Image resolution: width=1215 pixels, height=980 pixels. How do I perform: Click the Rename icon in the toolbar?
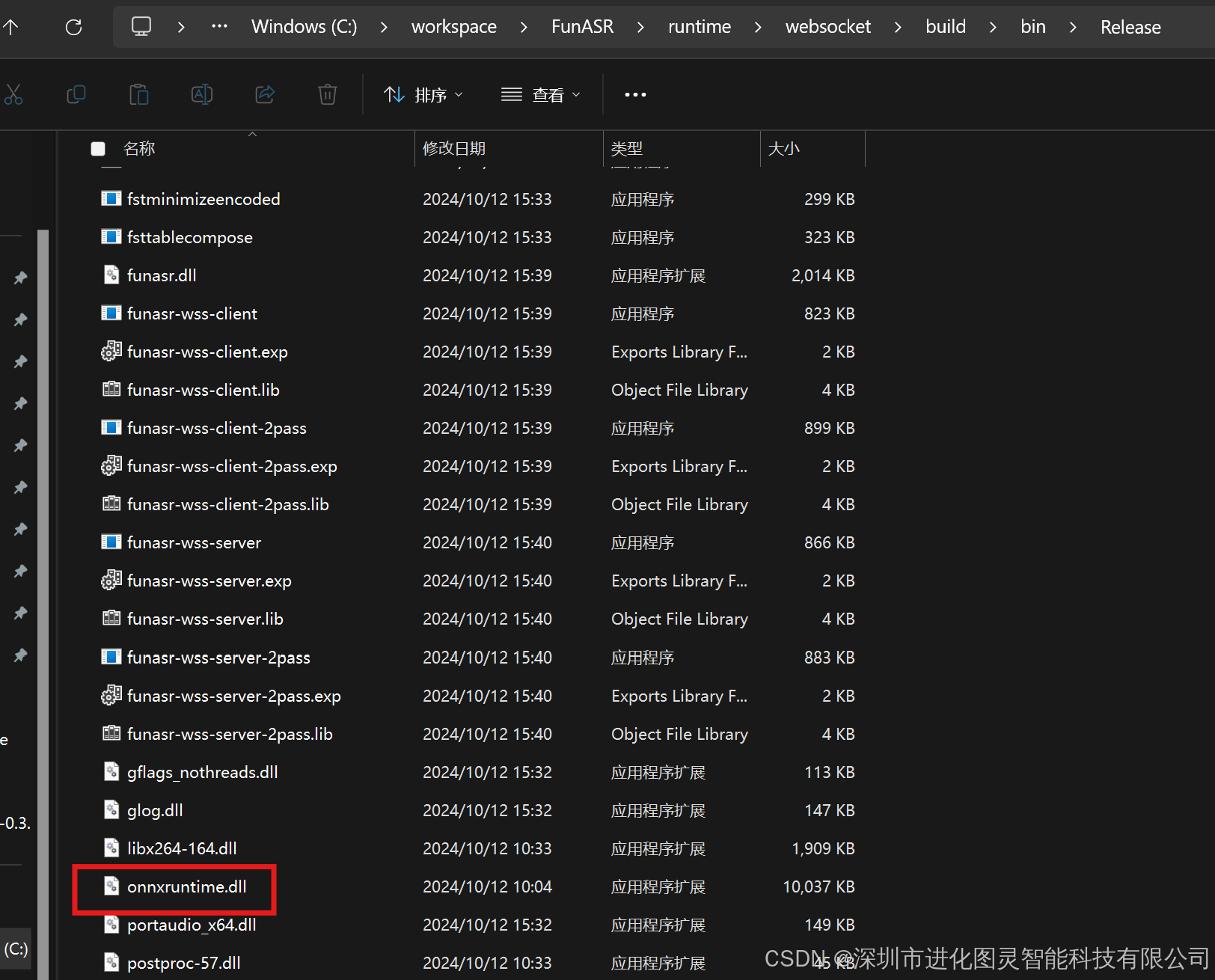pos(202,94)
